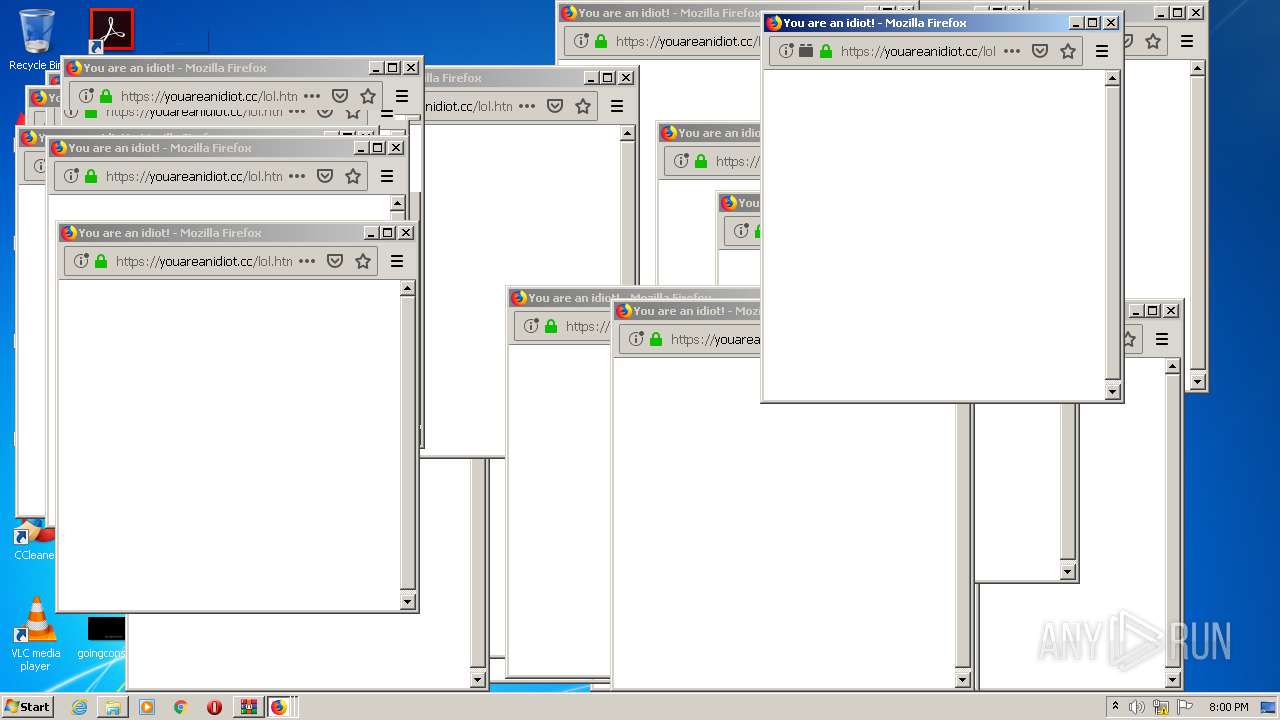This screenshot has width=1280, height=720.
Task: Click the Pocket icon in the middle left-stack window
Action: tap(325, 176)
